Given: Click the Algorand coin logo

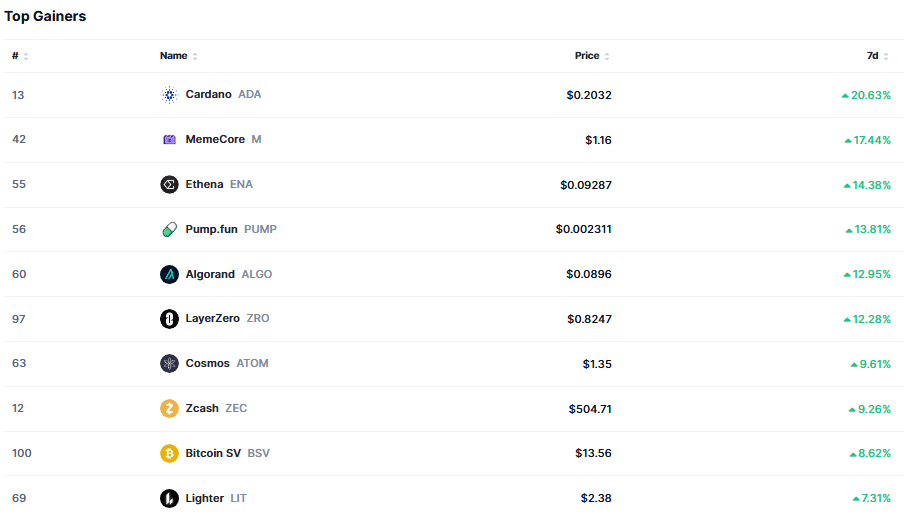Looking at the screenshot, I should pos(169,274).
